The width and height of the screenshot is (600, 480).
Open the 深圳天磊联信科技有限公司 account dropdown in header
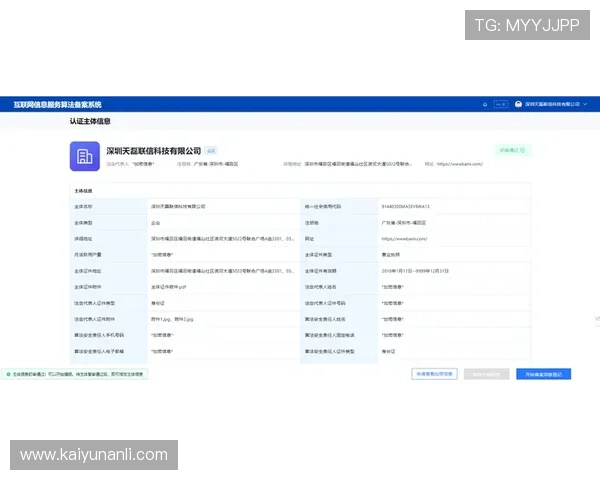[551, 104]
